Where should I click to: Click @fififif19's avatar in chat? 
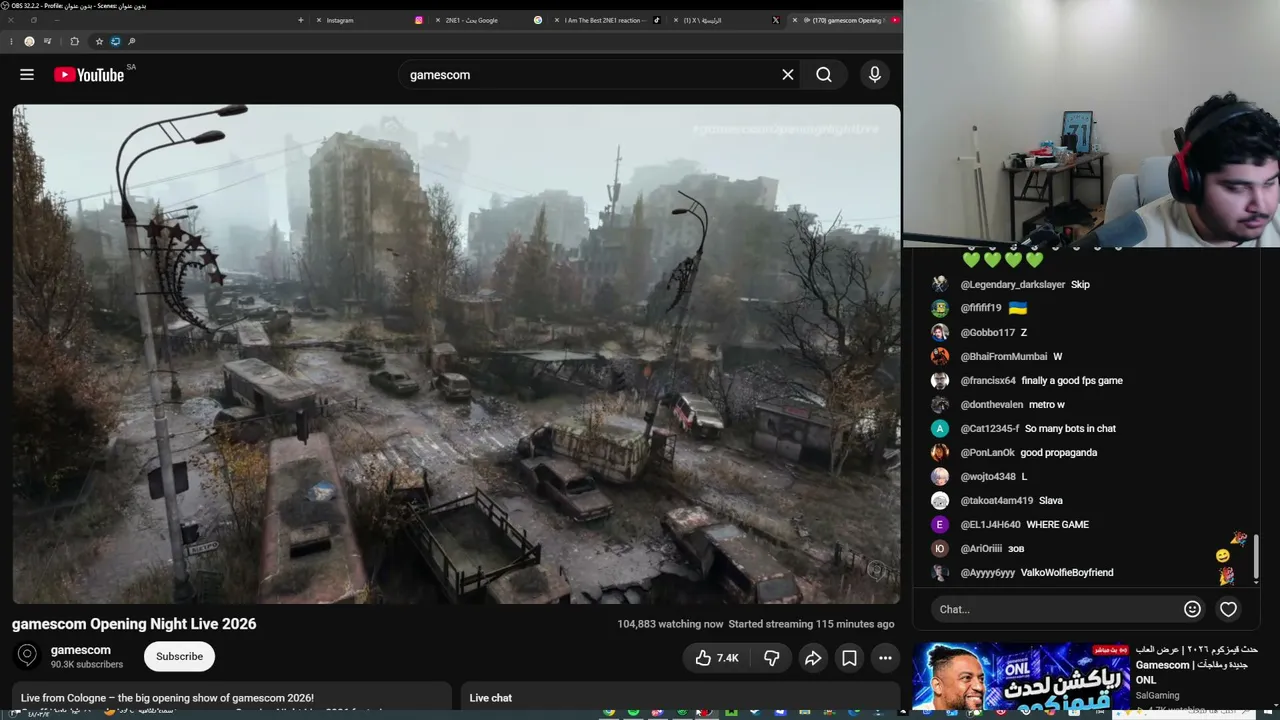click(940, 308)
